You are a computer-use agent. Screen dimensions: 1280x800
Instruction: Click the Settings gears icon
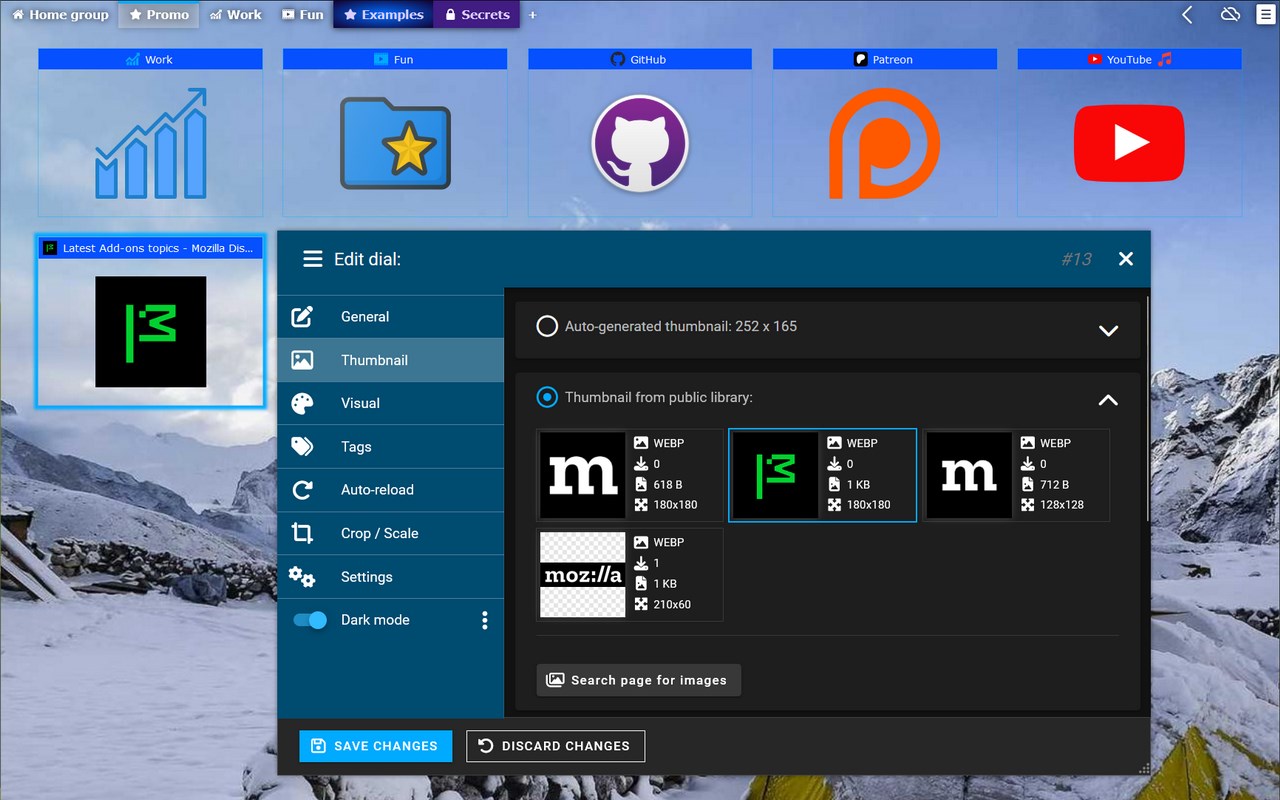coord(302,577)
